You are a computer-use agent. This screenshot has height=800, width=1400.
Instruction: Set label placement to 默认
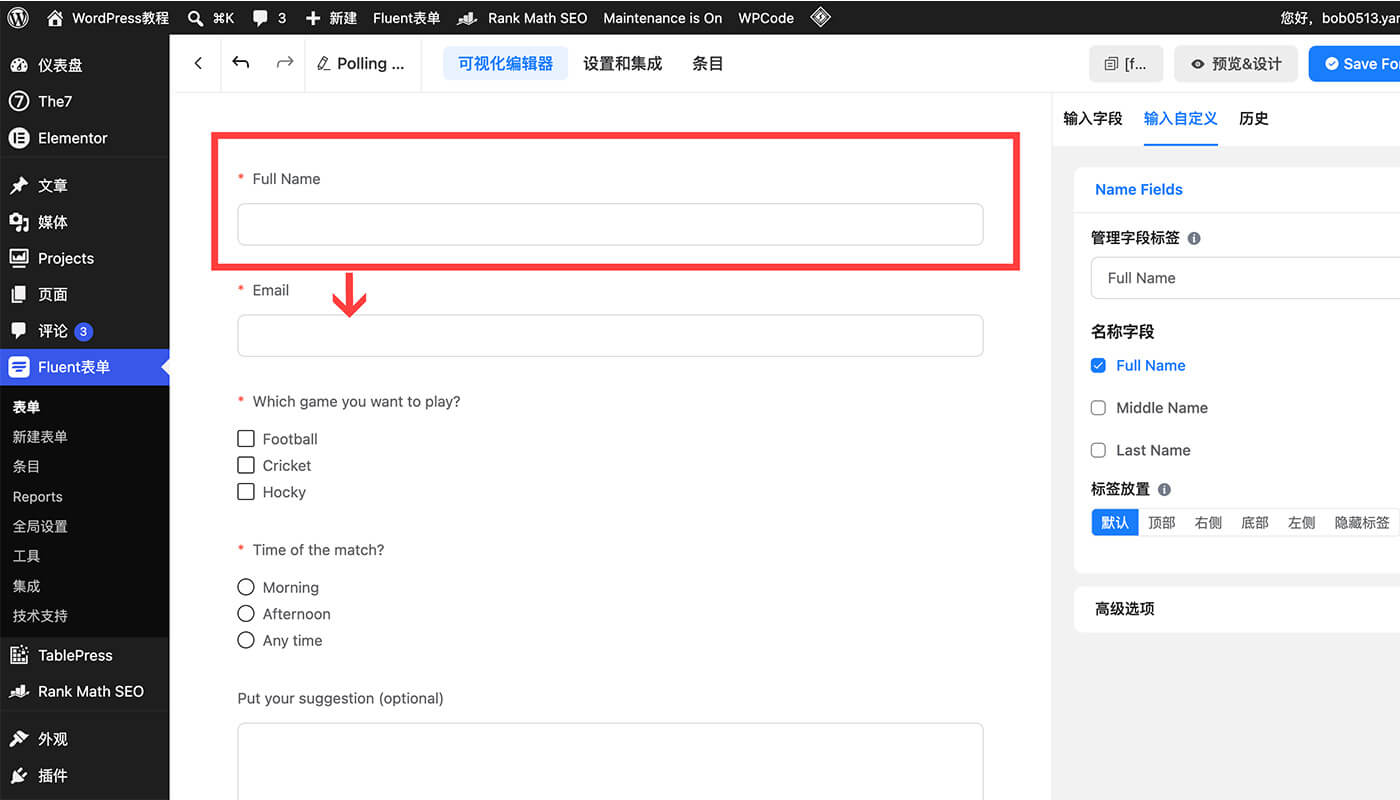(x=1115, y=522)
